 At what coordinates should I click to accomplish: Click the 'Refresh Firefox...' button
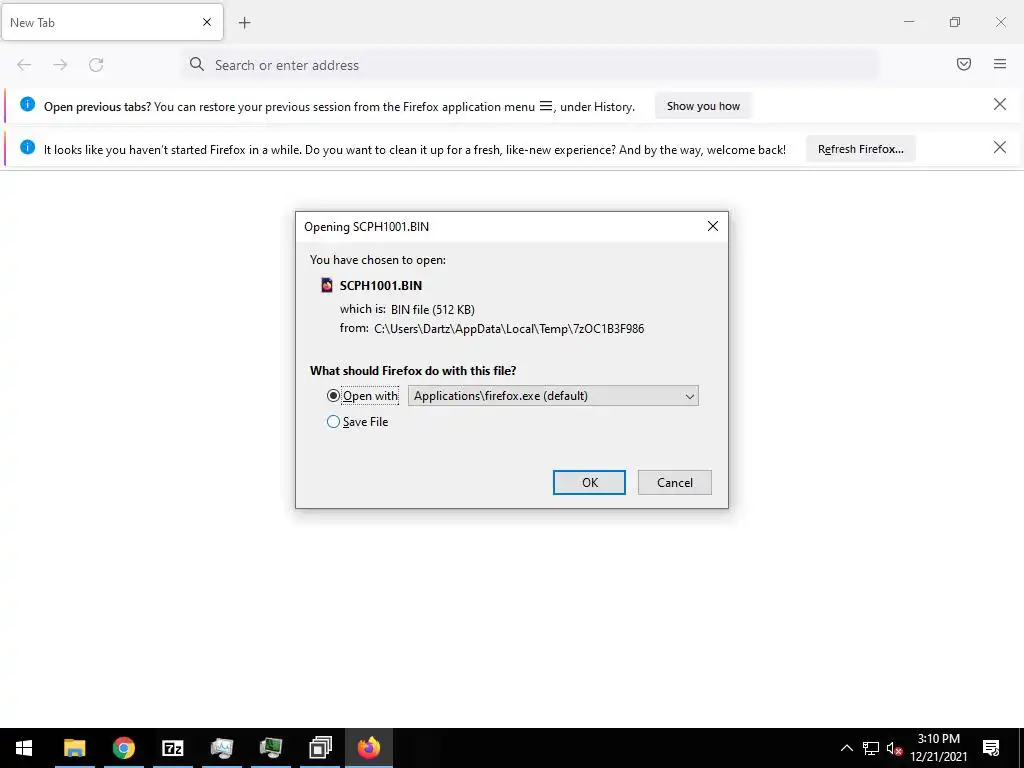click(x=861, y=149)
